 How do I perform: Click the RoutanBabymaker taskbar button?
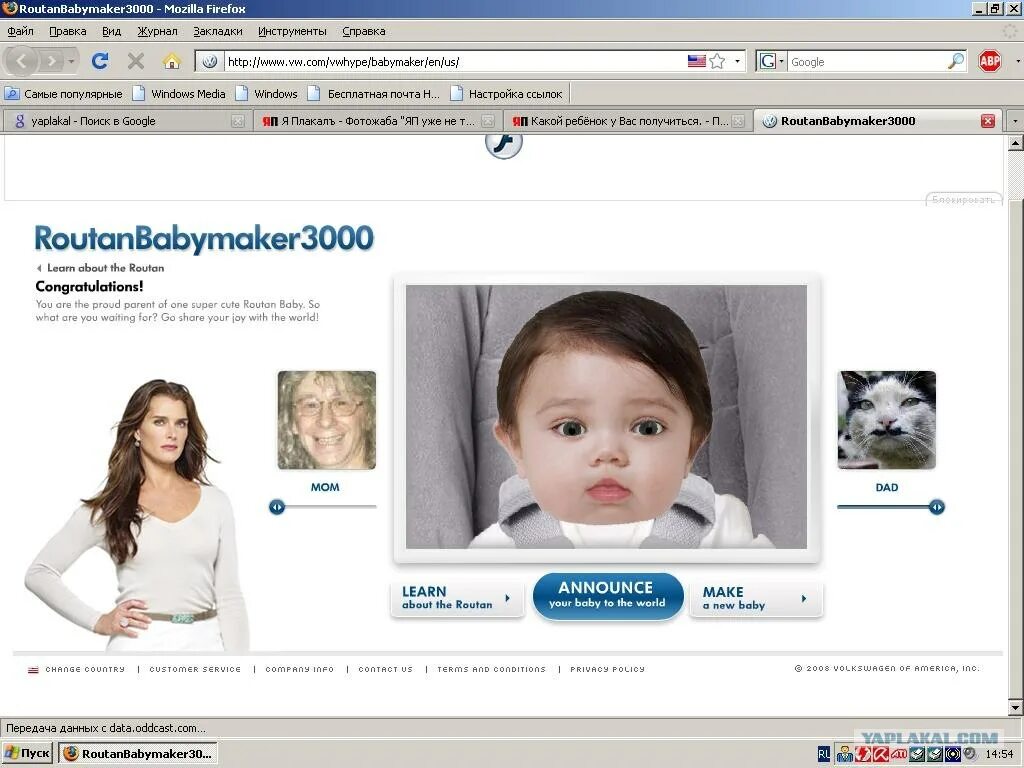137,754
